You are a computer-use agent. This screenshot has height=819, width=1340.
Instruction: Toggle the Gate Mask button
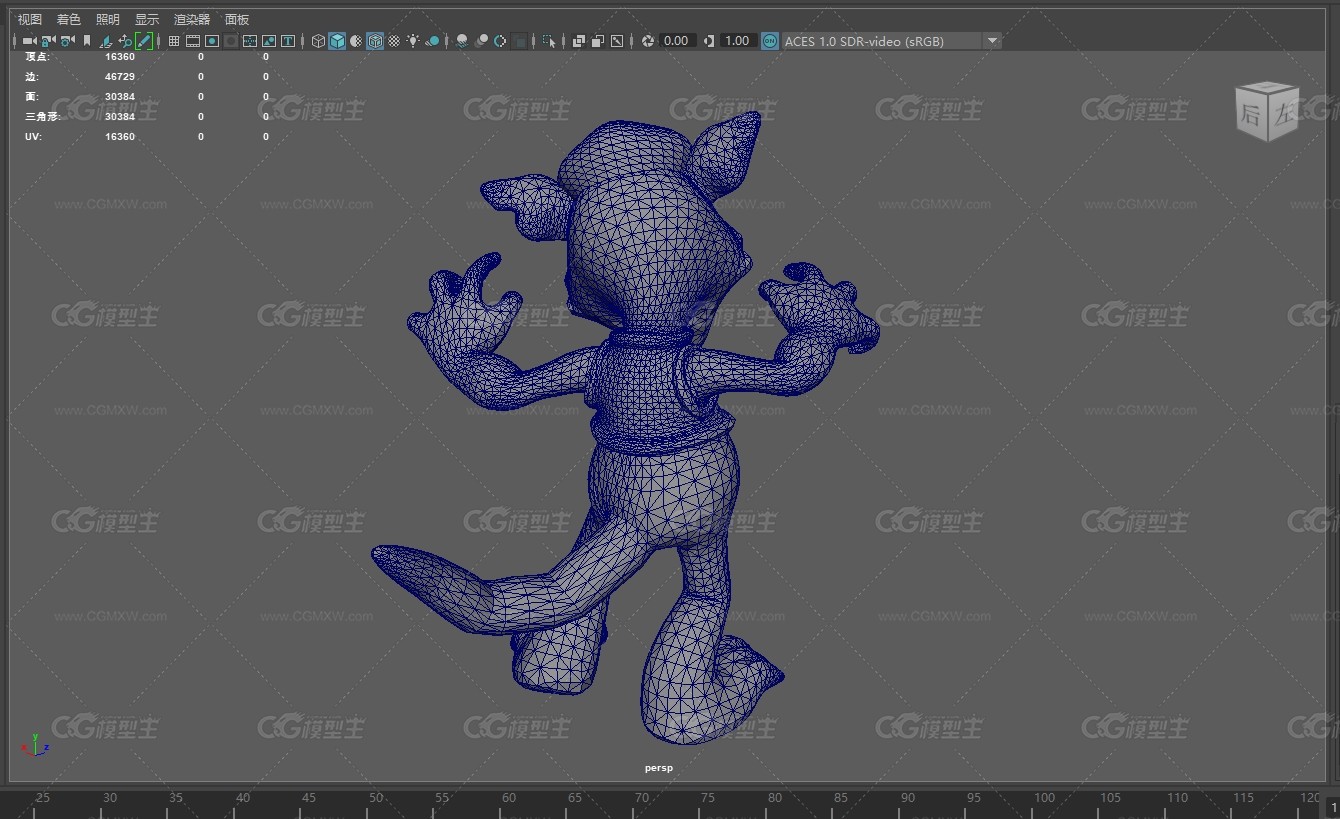[231, 41]
